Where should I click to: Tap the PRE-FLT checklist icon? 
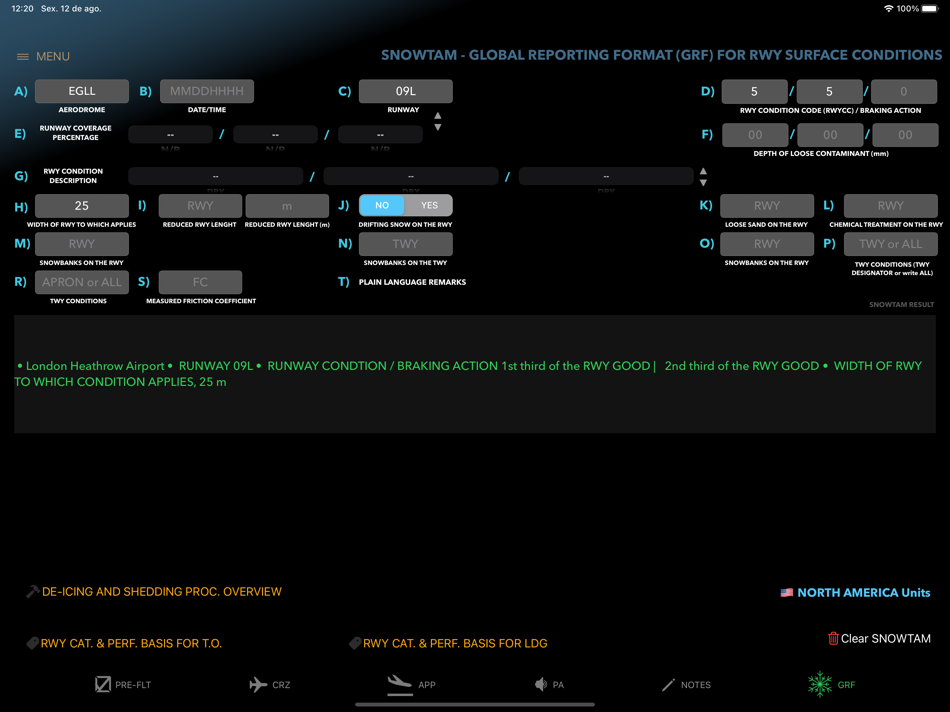(102, 684)
